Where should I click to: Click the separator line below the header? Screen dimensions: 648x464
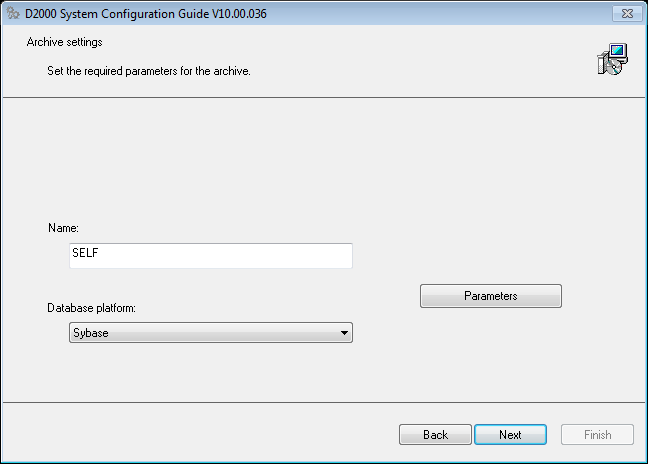click(324, 97)
